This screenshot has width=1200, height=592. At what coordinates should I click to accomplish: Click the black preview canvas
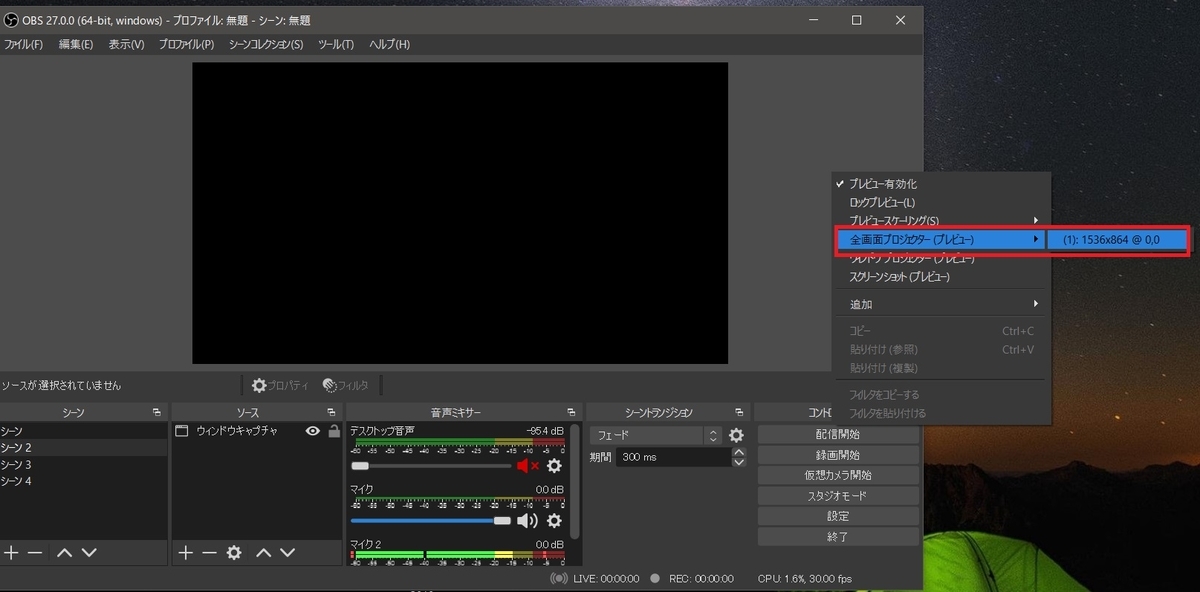(460, 213)
